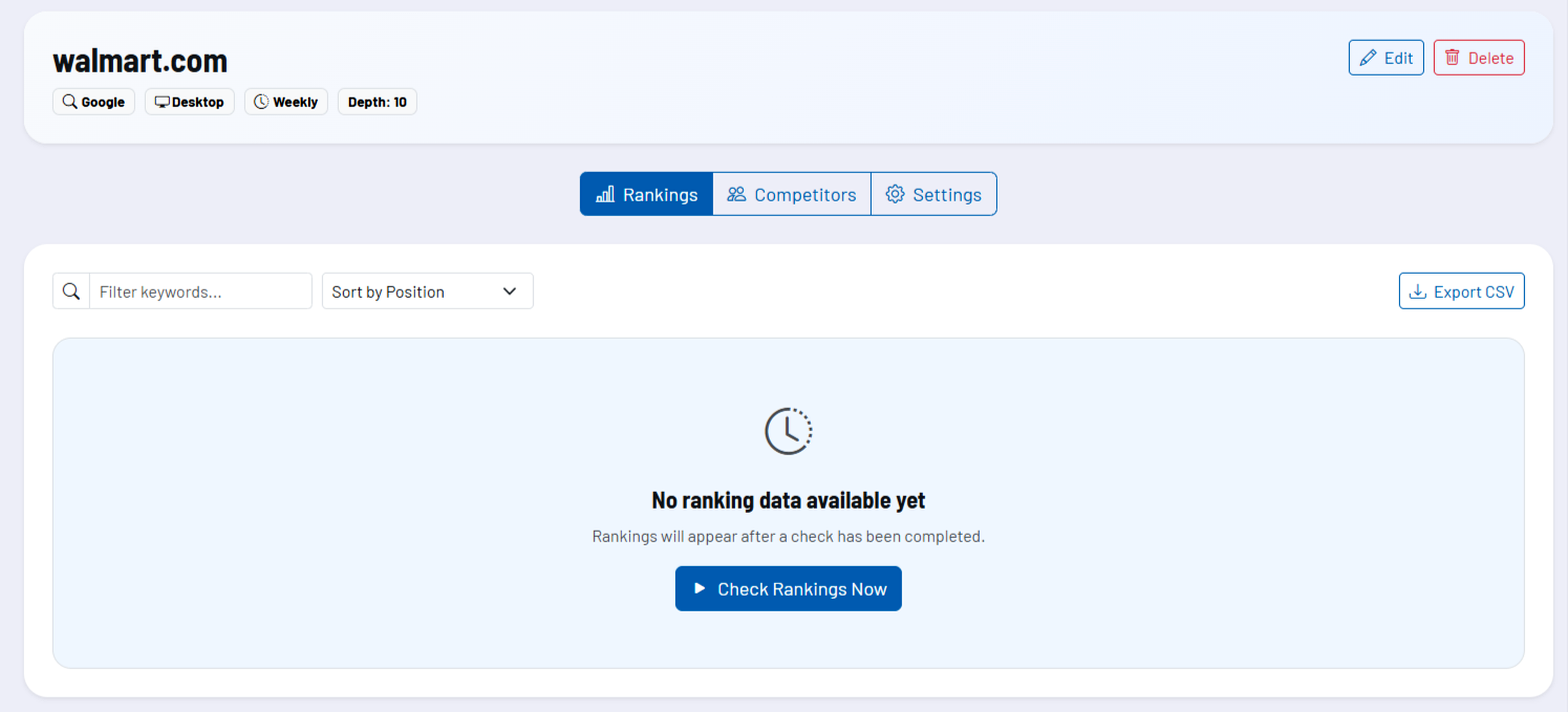Viewport: 1568px width, 712px height.
Task: Click the search magnifier beside keyword filter
Action: click(x=71, y=292)
